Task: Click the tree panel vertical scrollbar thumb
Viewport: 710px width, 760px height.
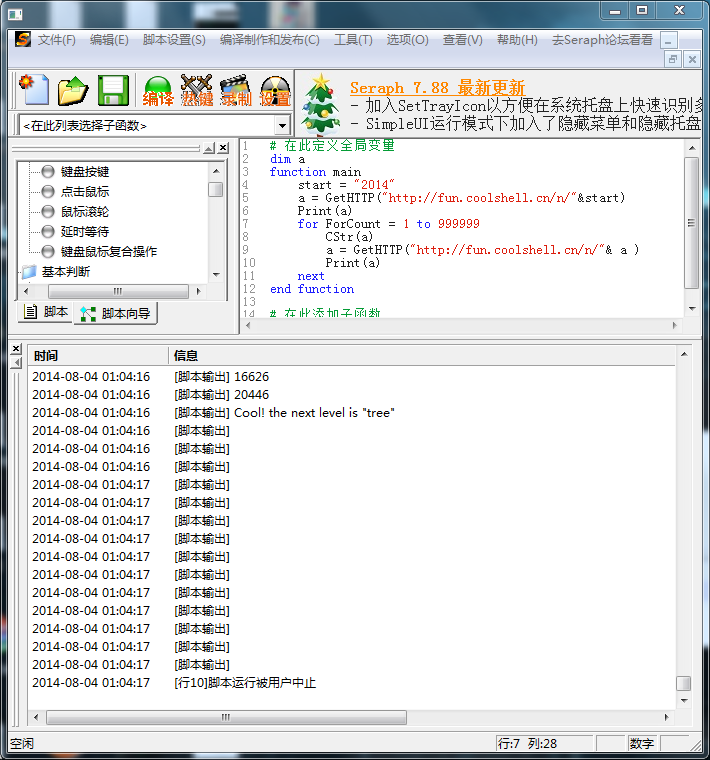Action: [216, 189]
